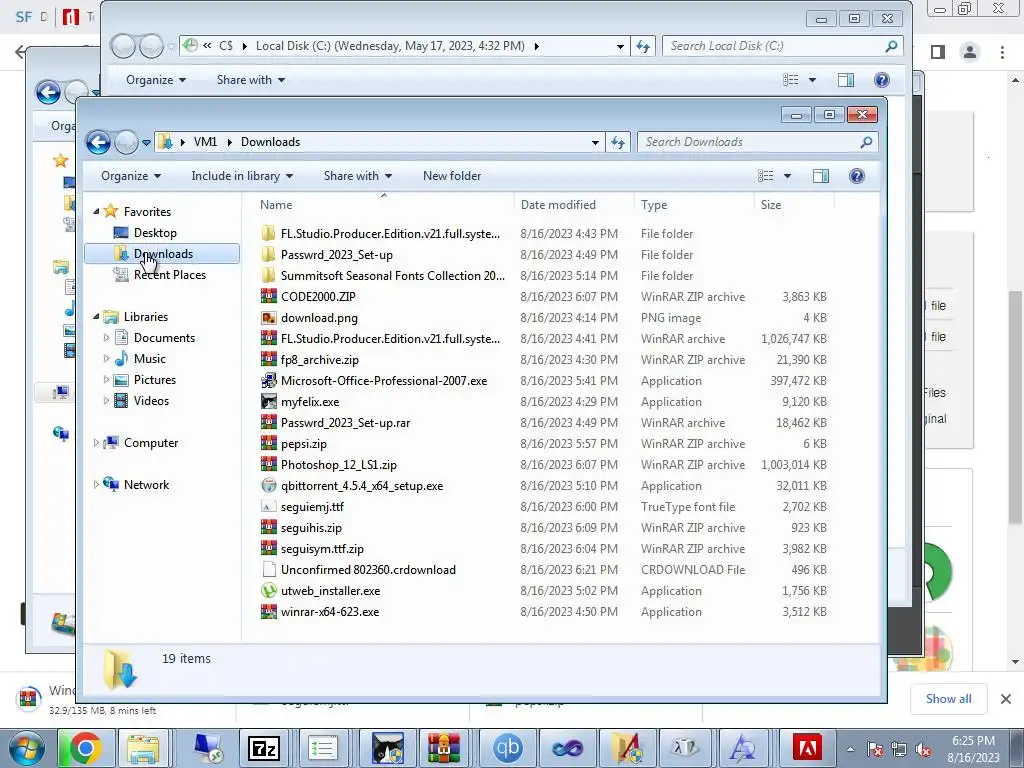Select the pepsi.zip file name

pos(304,444)
